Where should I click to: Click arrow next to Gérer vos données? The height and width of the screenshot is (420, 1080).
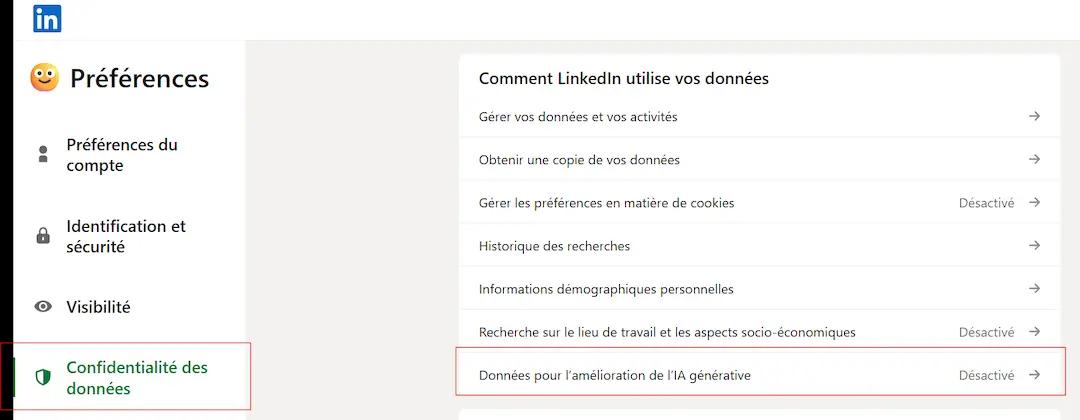(1035, 117)
